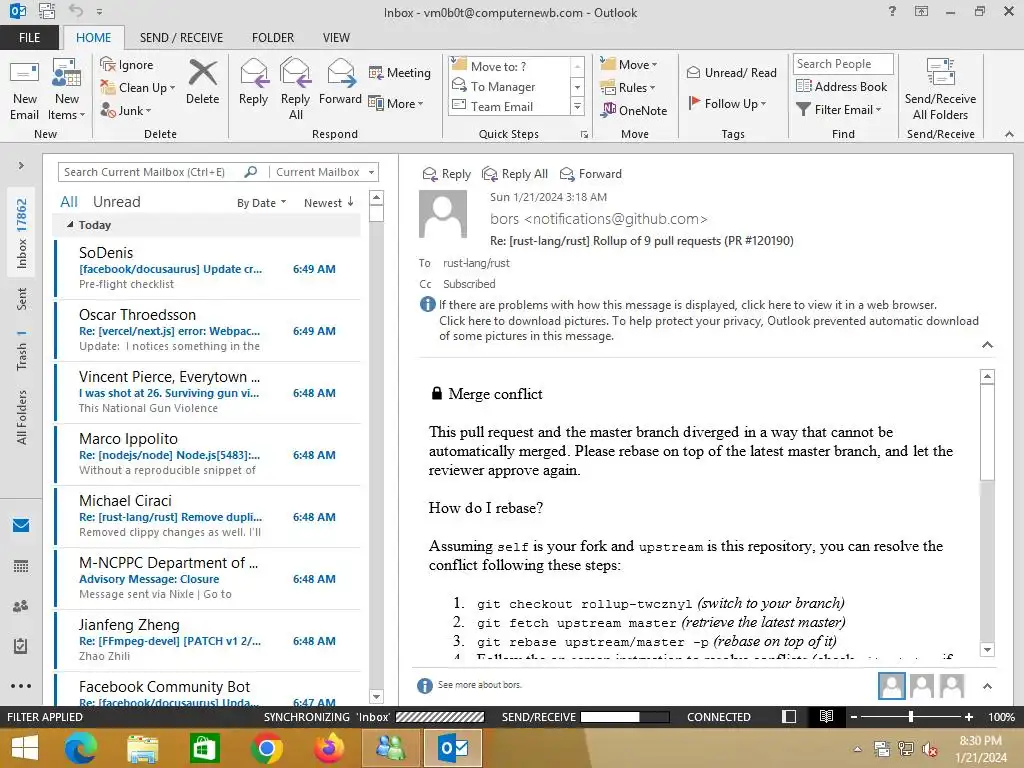Delete the selected message
This screenshot has width=1024, height=768.
coord(202,83)
